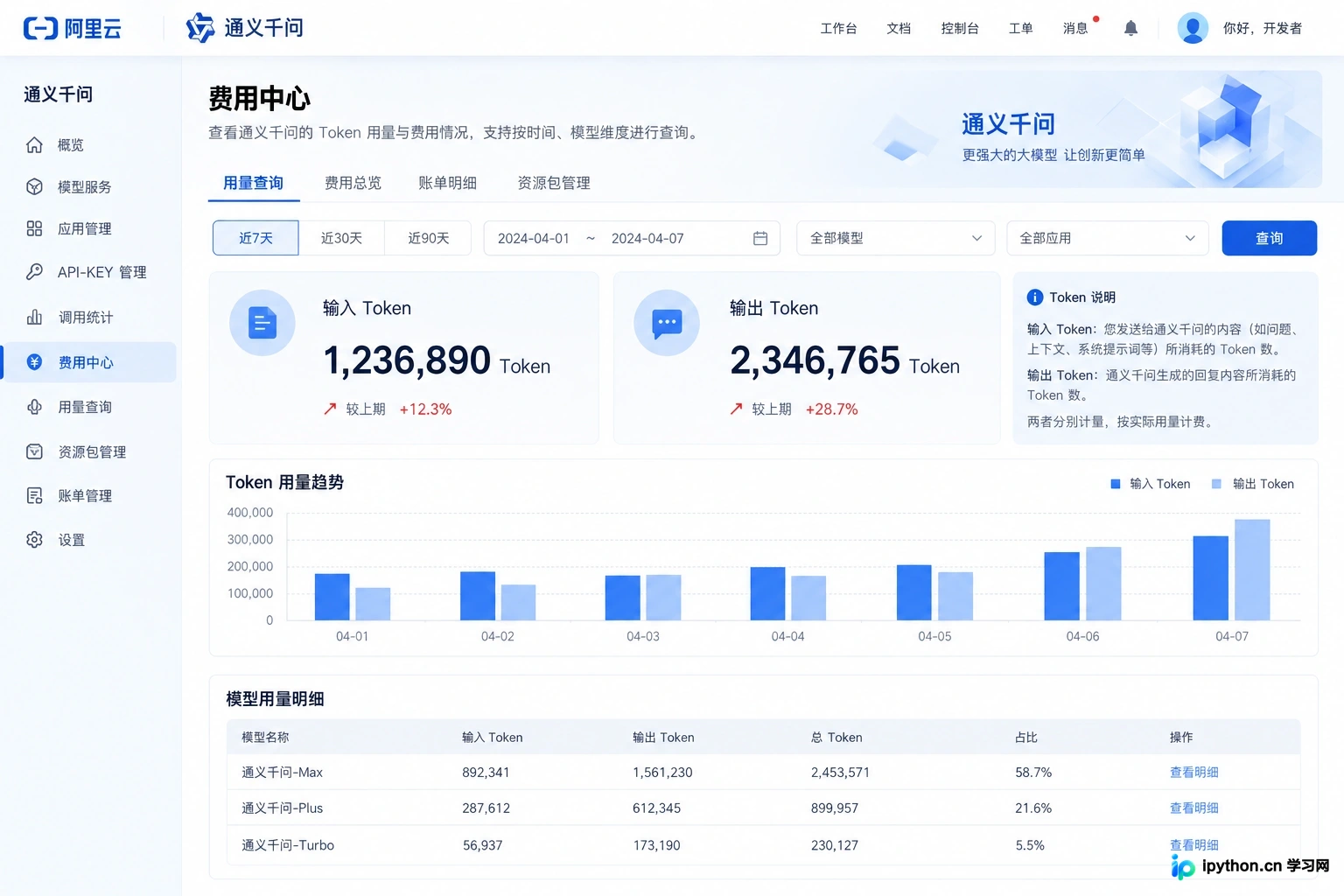The image size is (1344, 896).
Task: Click the sidebar 用量查询 icon
Action: (x=34, y=407)
